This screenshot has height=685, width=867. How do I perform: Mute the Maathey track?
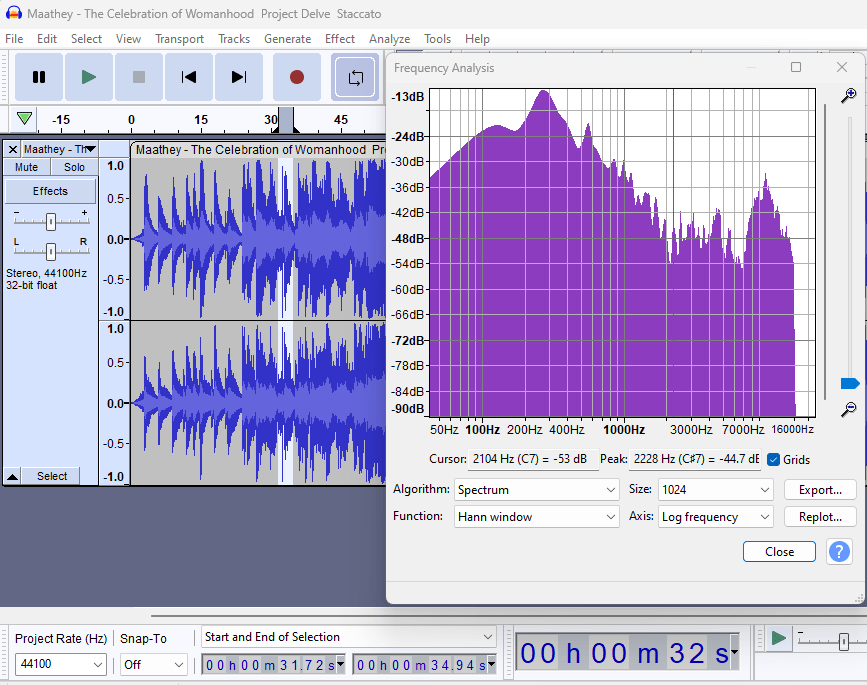27,167
